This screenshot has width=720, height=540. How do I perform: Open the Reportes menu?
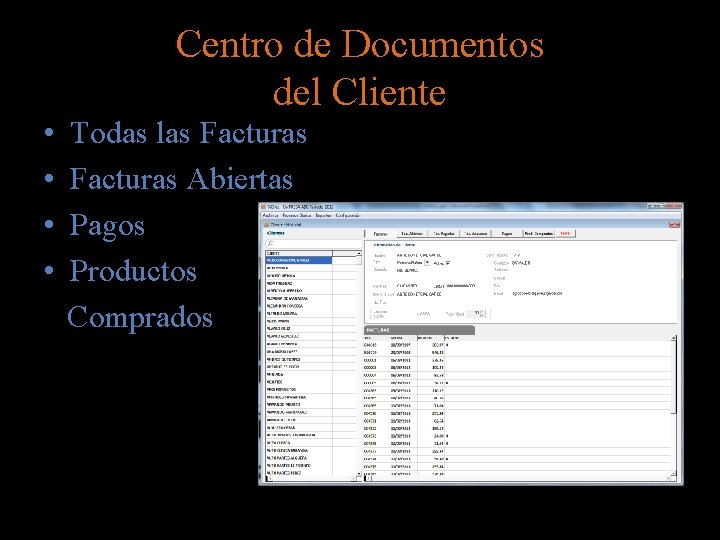[x=323, y=215]
